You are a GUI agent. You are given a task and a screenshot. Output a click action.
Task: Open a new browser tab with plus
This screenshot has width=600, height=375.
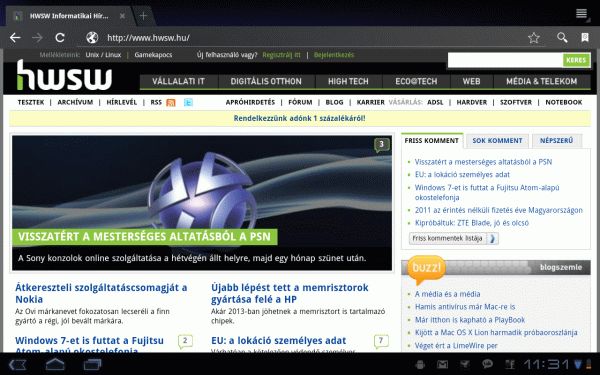click(x=143, y=16)
